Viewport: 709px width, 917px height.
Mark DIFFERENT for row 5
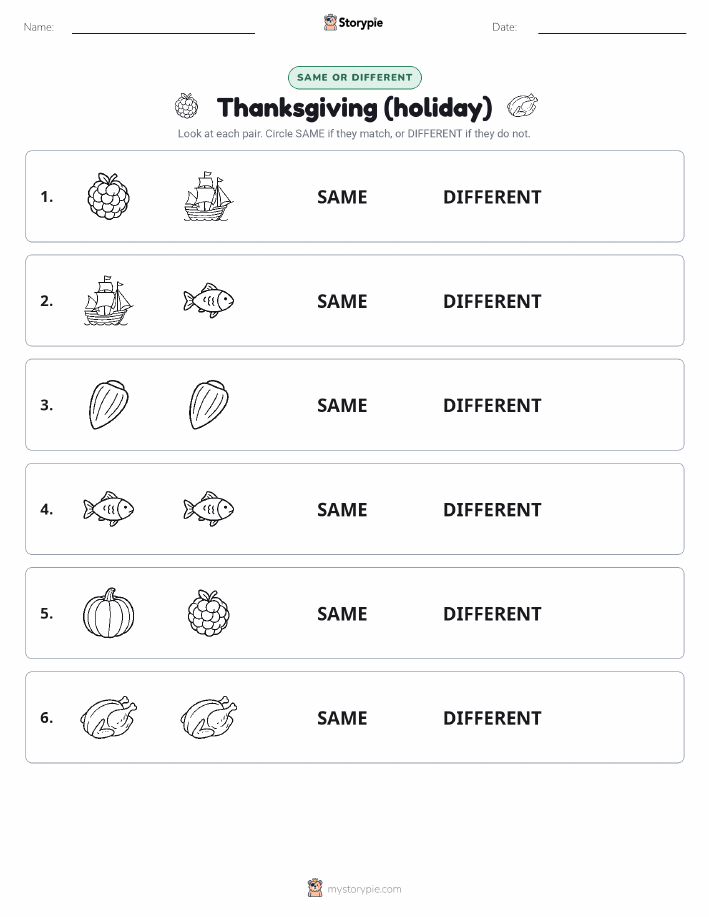(x=492, y=613)
